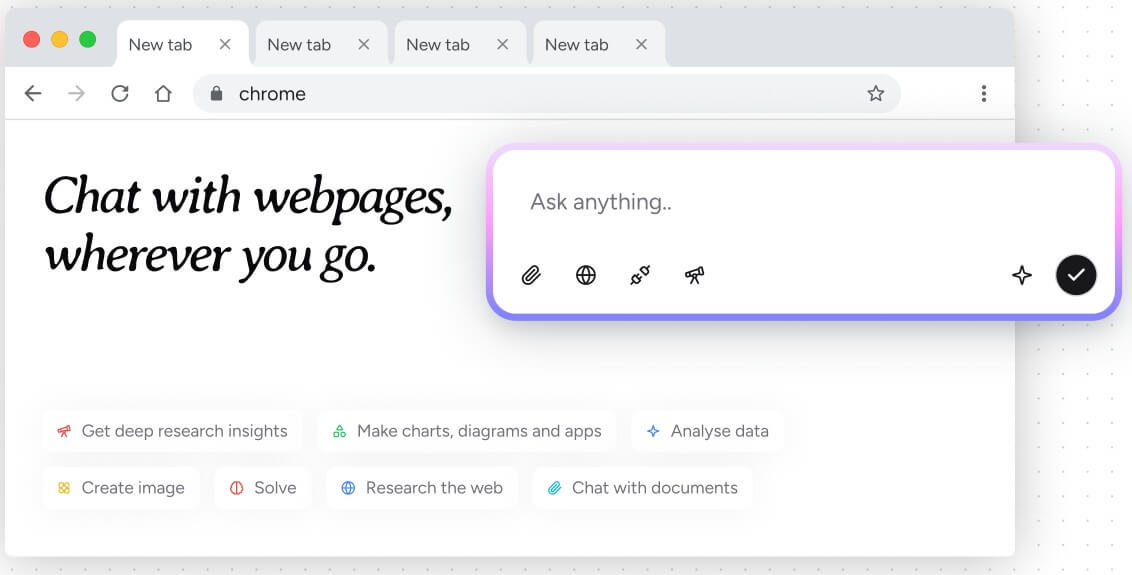Switch to the third New tab
Image resolution: width=1132 pixels, height=575 pixels.
(460, 44)
